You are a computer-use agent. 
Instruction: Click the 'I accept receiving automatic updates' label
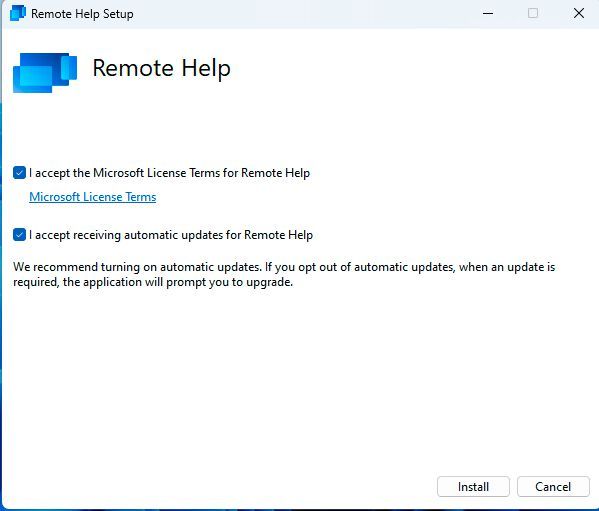coord(171,234)
